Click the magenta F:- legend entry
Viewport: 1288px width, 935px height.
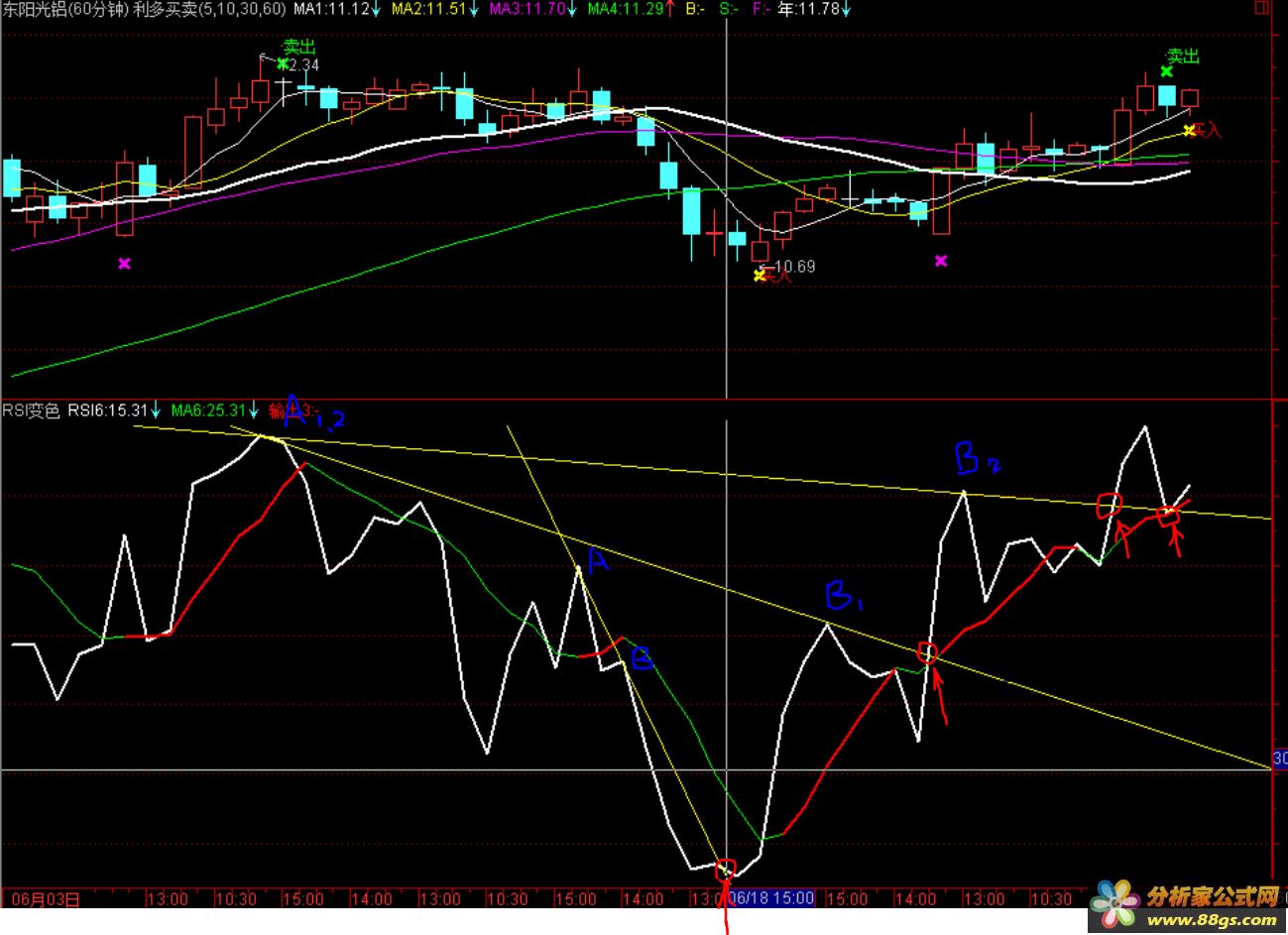click(761, 9)
